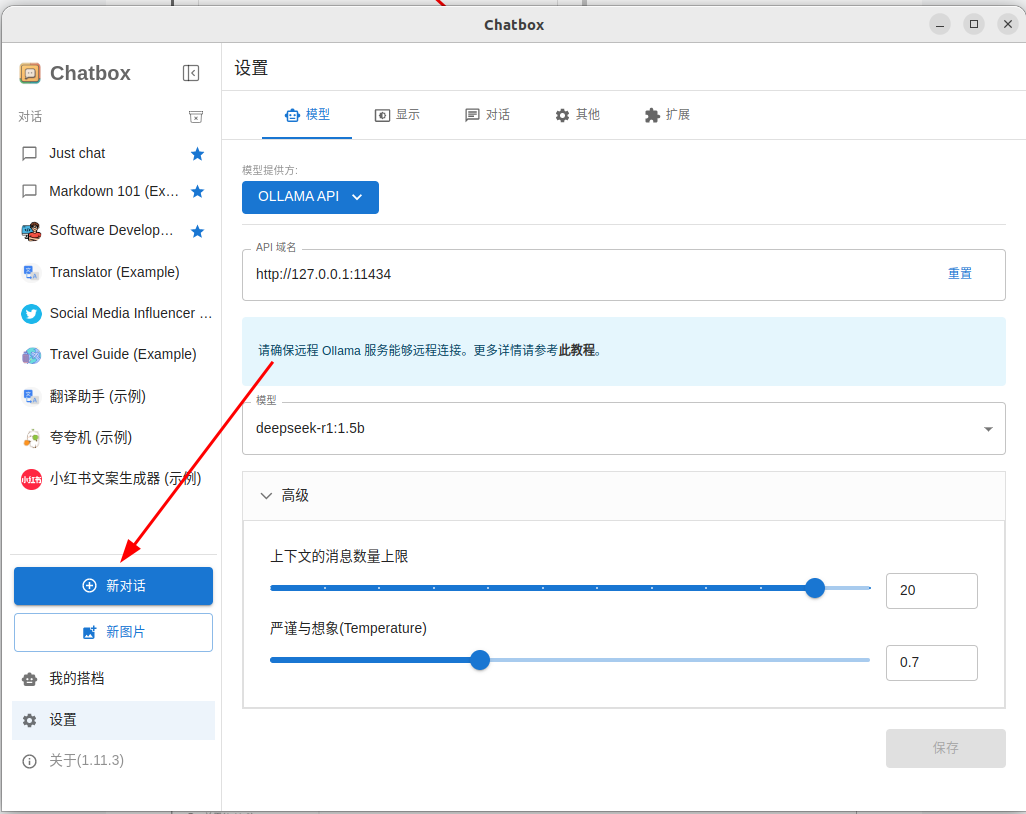This screenshot has height=814, width=1026.
Task: Open the 此教程 tutorial link
Action: pos(576,351)
